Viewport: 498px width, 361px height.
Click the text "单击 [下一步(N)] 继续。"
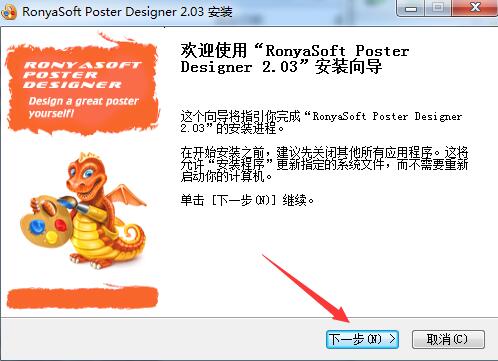click(247, 200)
